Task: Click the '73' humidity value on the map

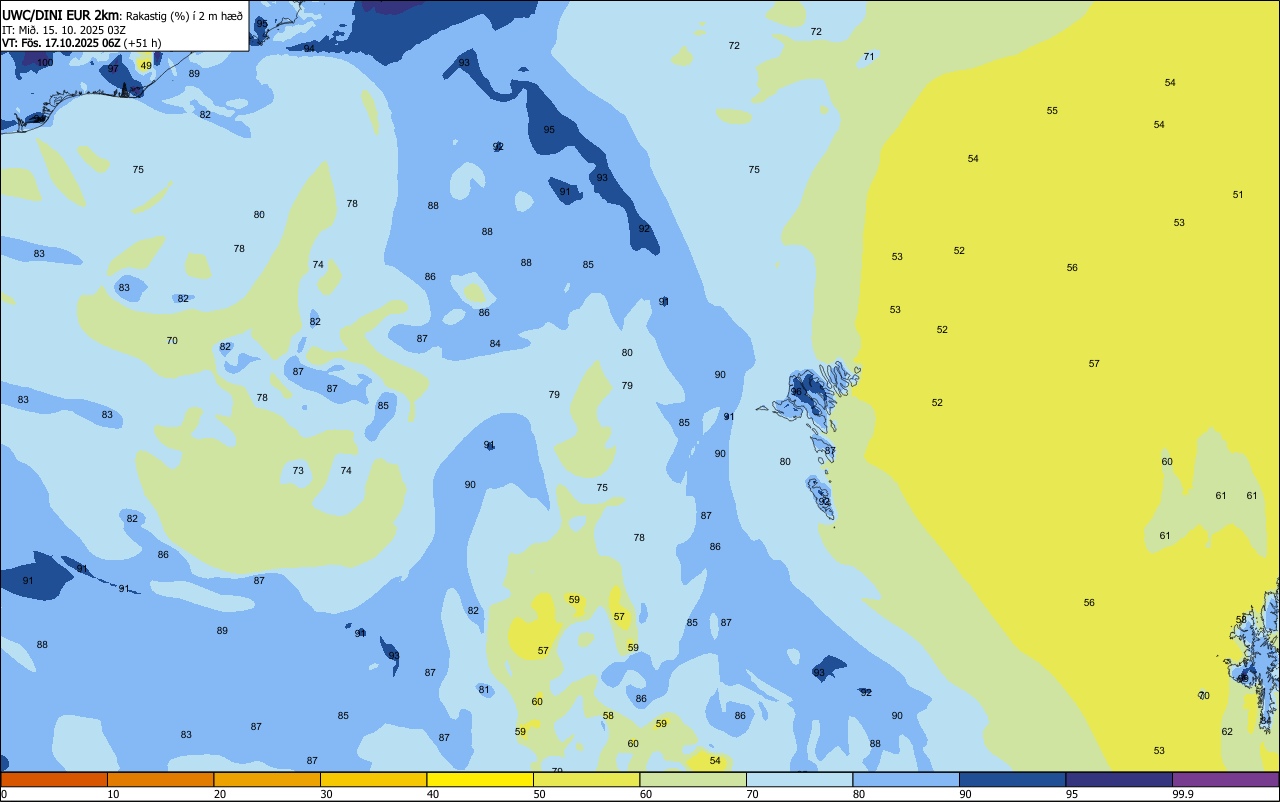Action: pyautogui.click(x=298, y=471)
